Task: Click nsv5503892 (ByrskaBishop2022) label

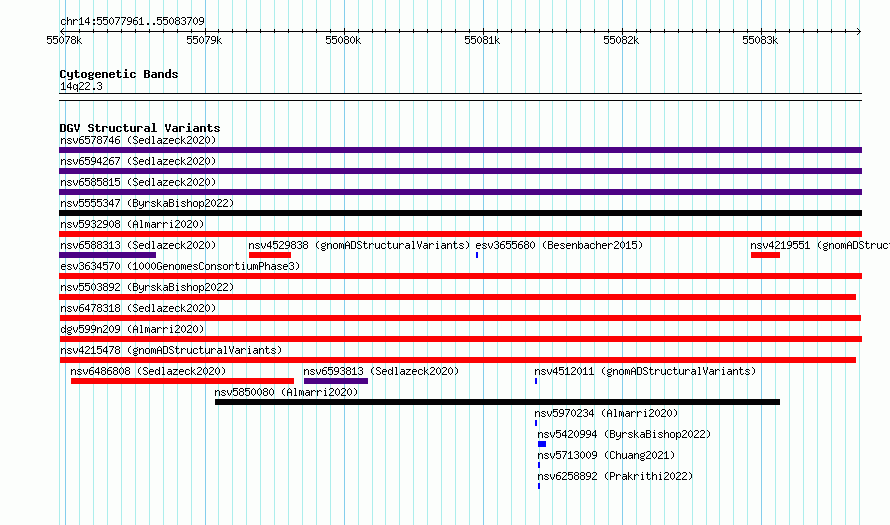Action: coord(147,287)
